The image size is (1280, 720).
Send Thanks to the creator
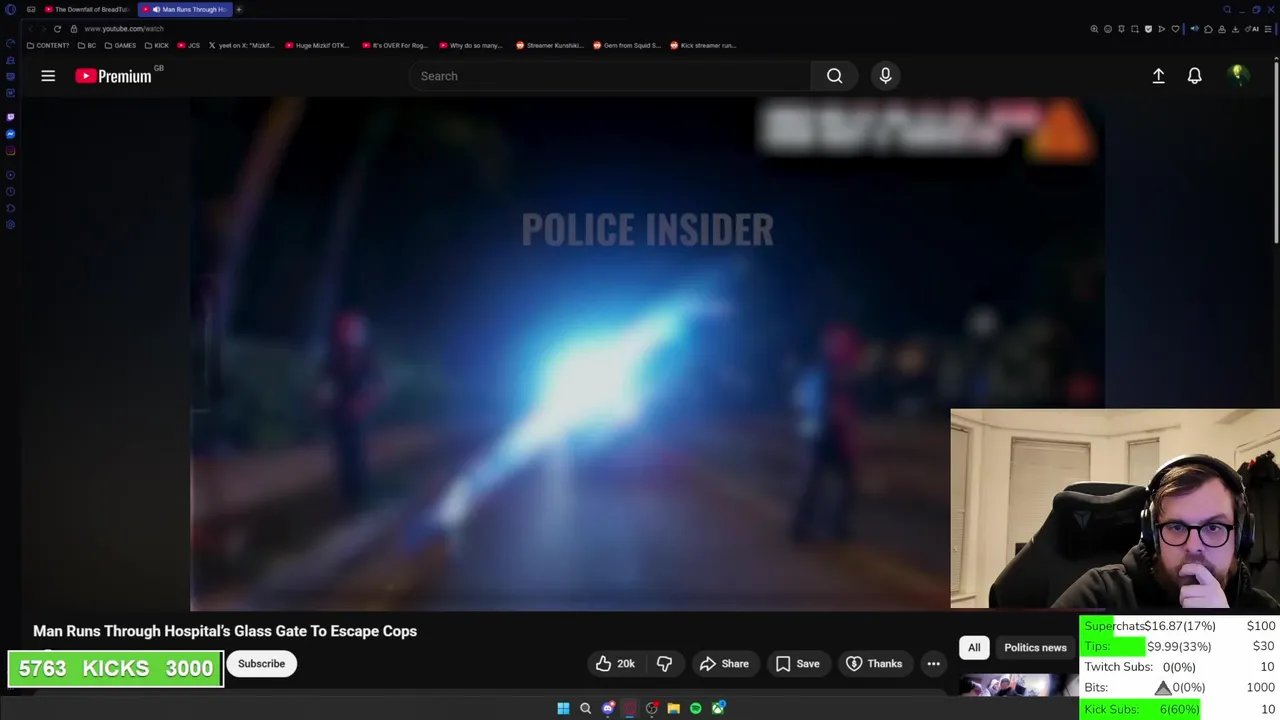873,664
